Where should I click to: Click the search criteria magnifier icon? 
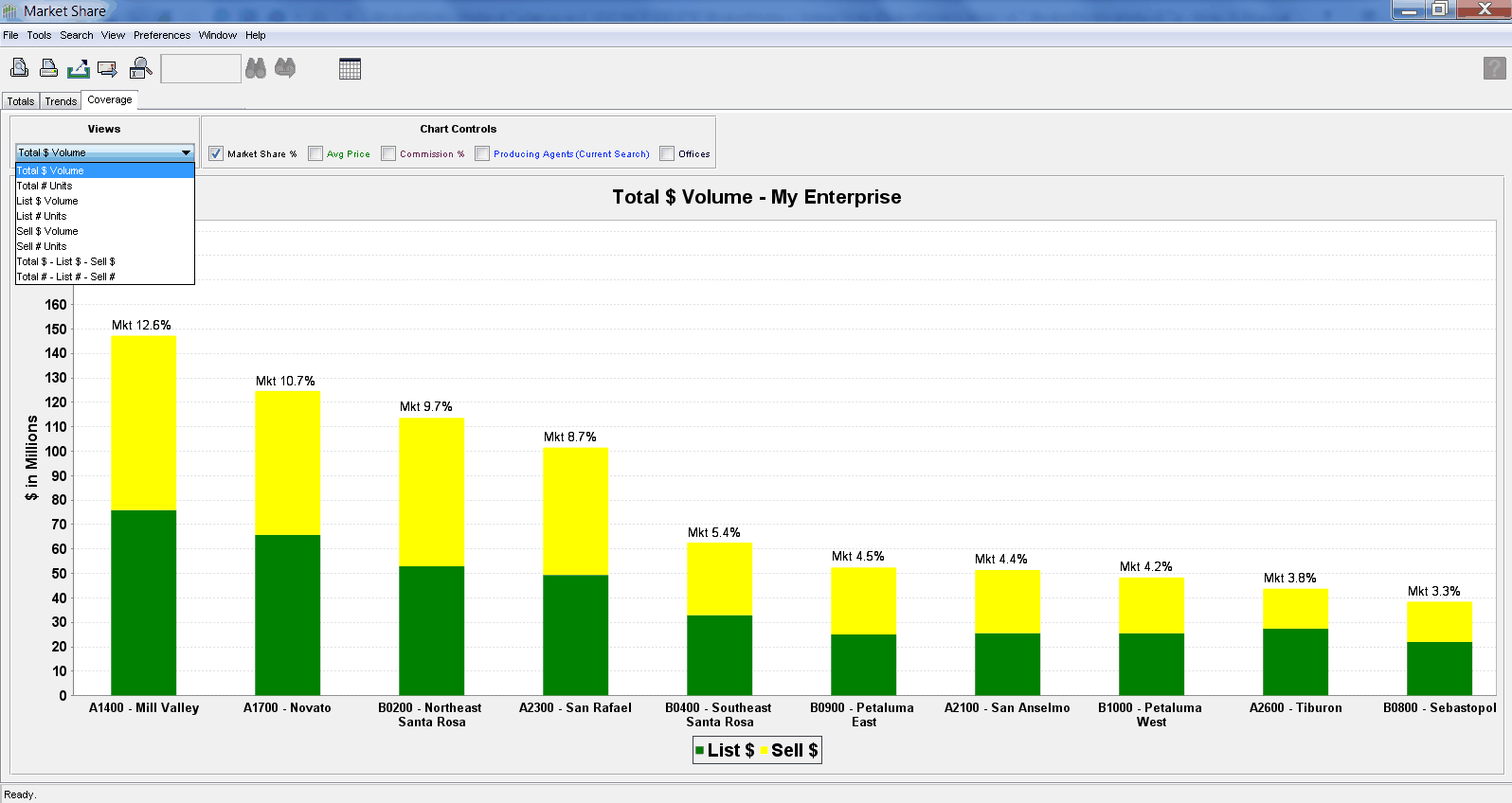click(x=140, y=68)
